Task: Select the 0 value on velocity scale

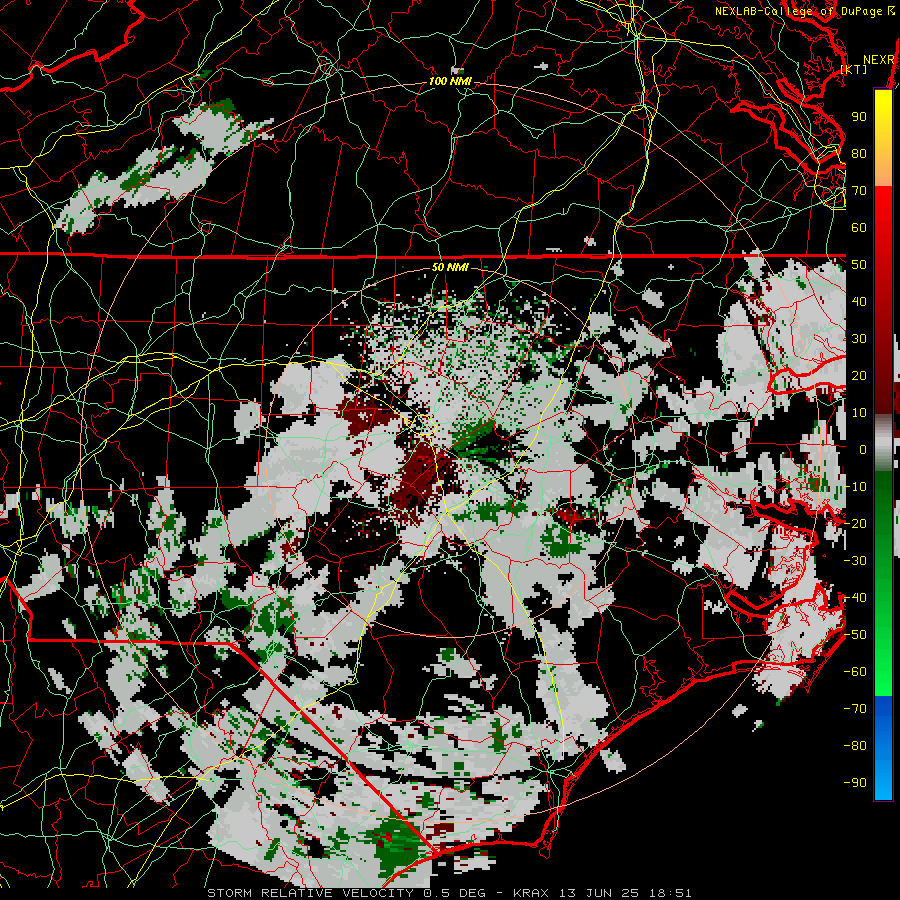Action: [x=863, y=450]
